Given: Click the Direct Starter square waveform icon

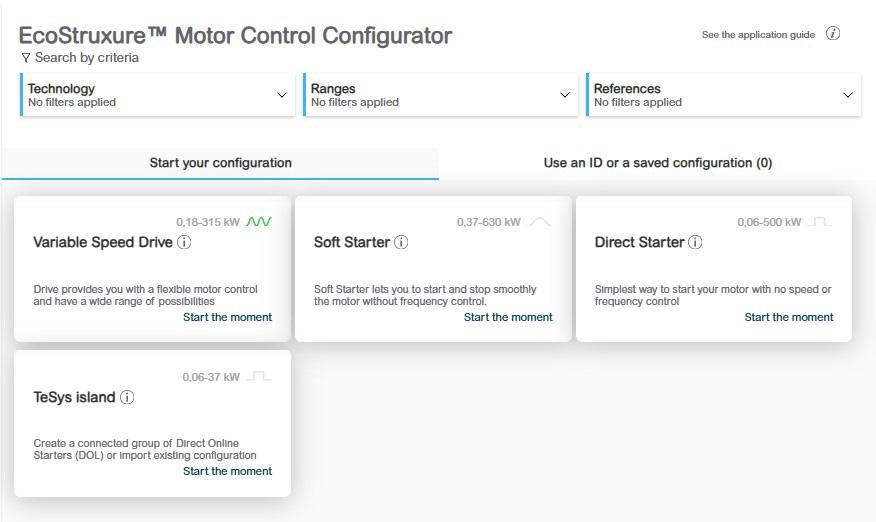Looking at the screenshot, I should pyautogui.click(x=820, y=222).
